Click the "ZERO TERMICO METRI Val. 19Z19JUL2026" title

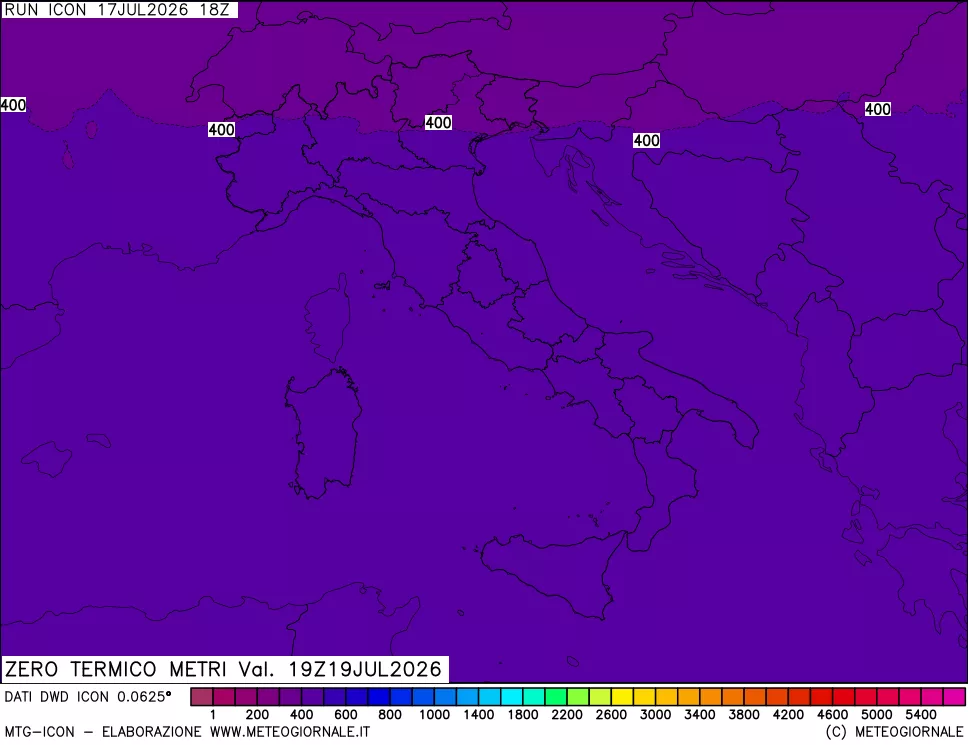pos(223,669)
